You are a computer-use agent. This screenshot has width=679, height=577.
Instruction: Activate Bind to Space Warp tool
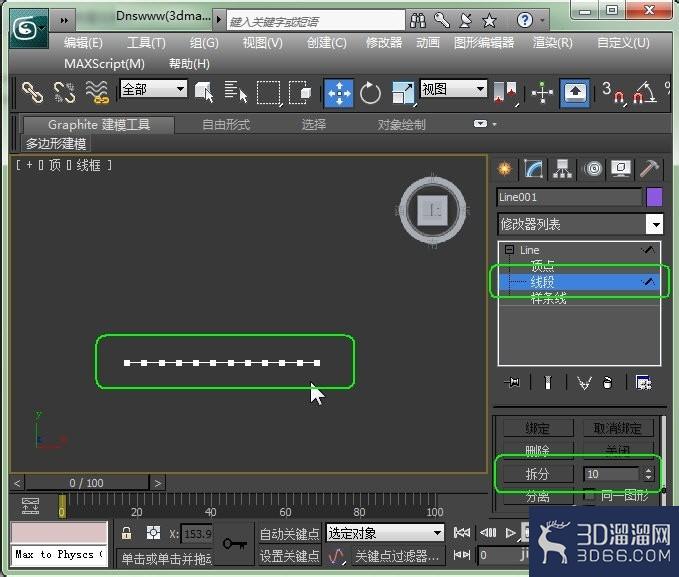tap(97, 92)
